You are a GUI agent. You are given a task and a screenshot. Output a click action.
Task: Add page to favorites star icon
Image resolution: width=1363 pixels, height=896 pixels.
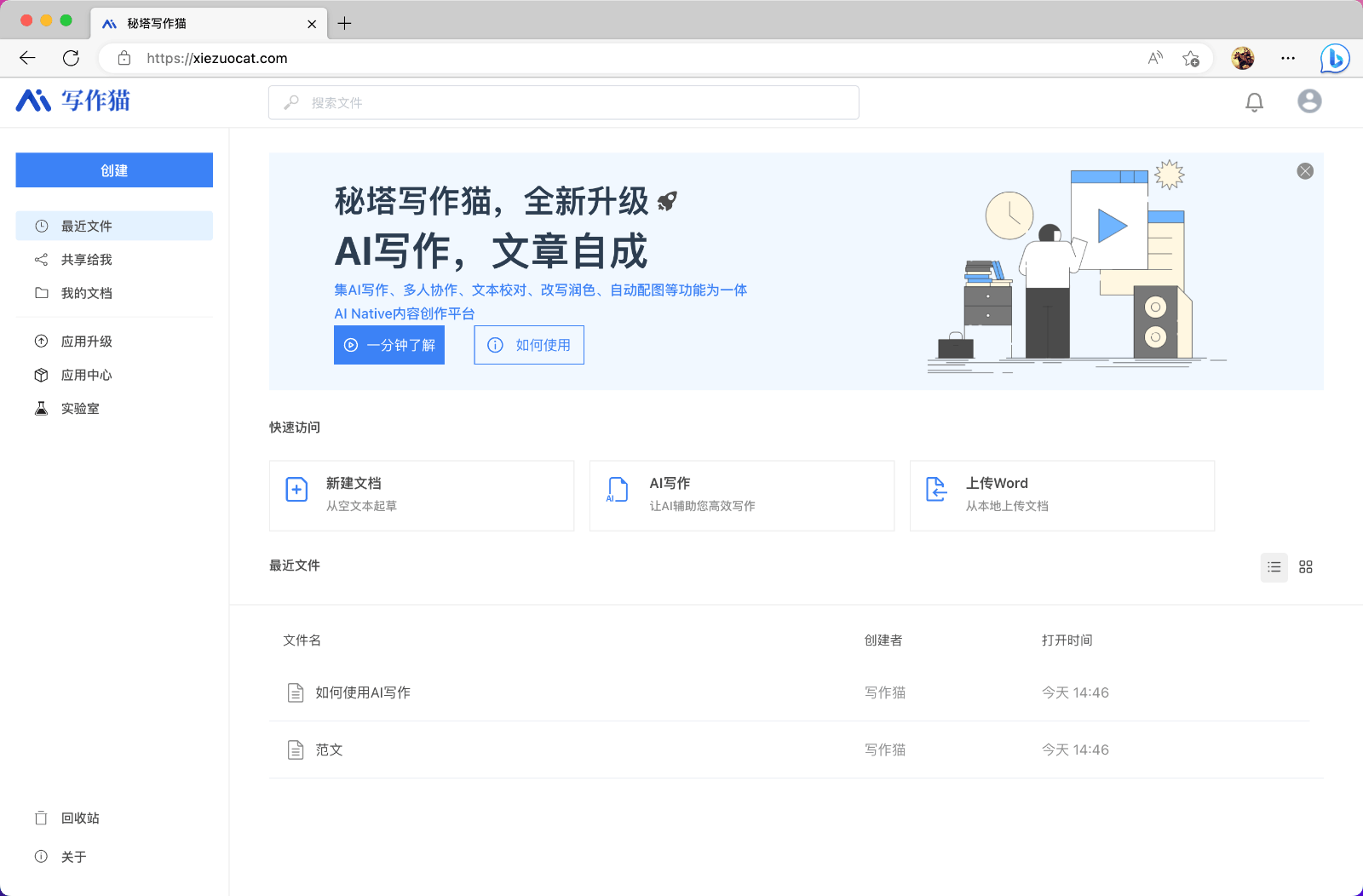pyautogui.click(x=1191, y=58)
